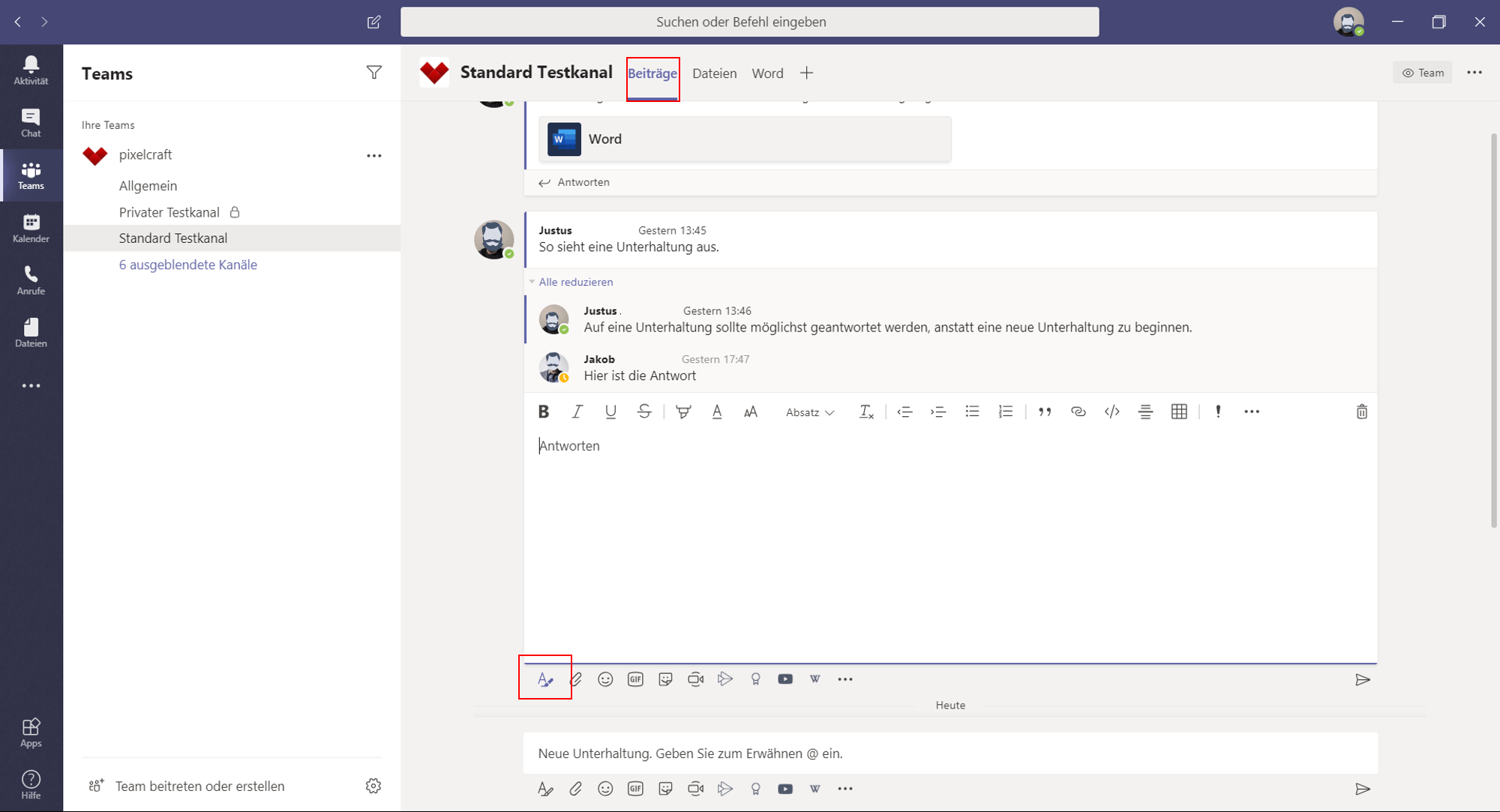Open the Allgemein channel

tap(148, 186)
